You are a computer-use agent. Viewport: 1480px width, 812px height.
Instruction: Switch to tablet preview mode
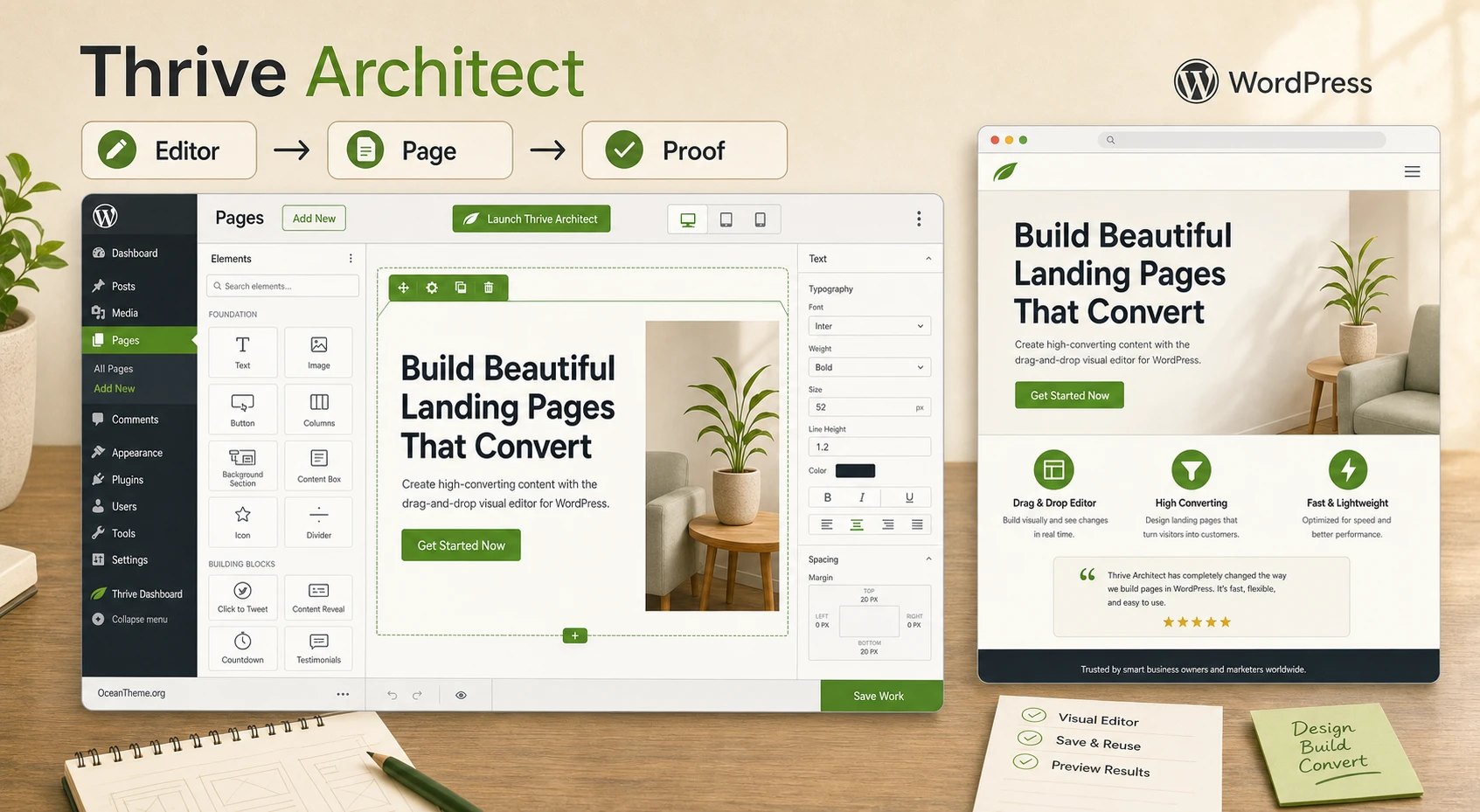[726, 219]
